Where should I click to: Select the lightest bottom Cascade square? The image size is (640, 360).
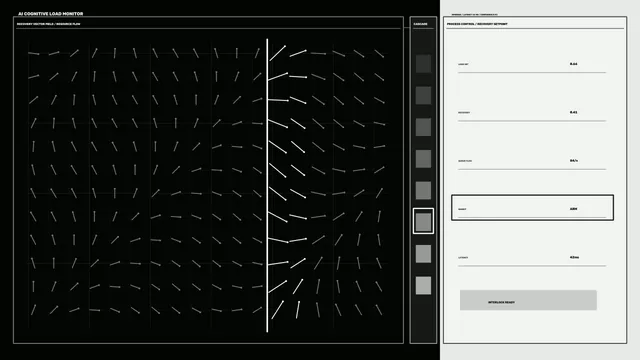[423, 285]
